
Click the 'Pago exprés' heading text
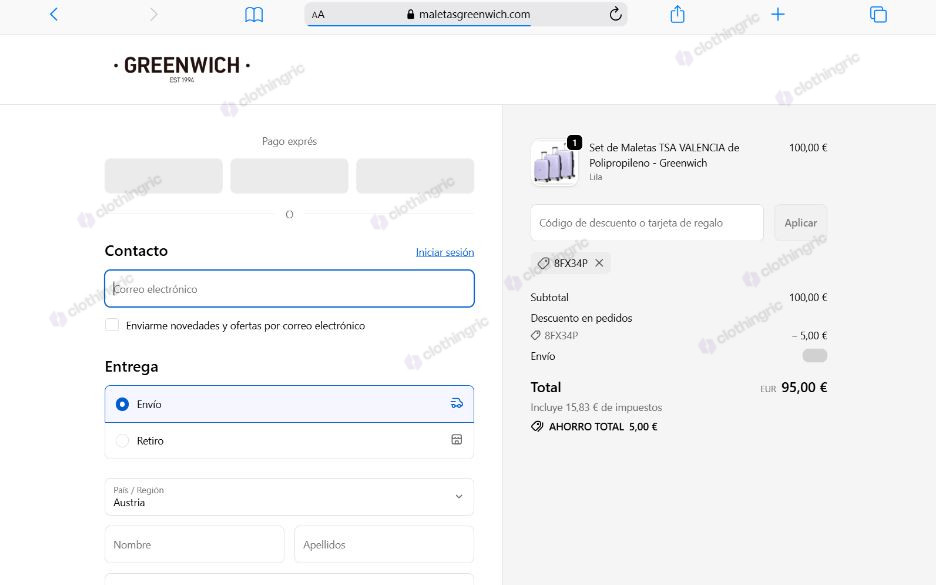coord(290,141)
